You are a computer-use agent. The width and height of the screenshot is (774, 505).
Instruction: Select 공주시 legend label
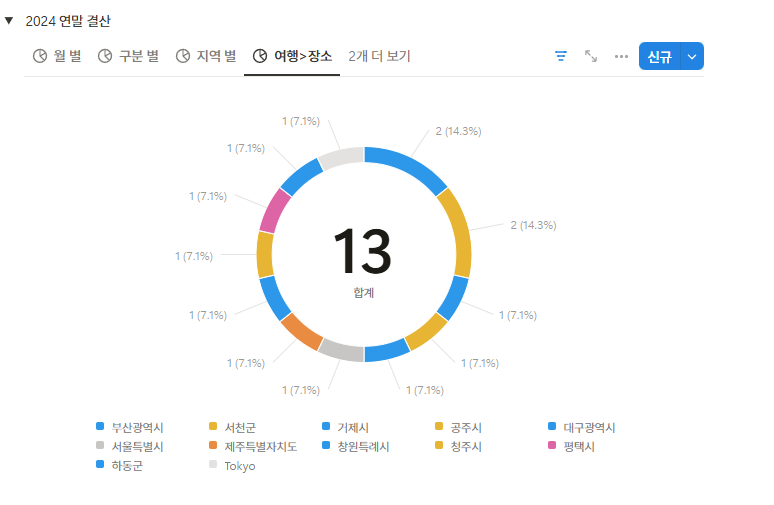[x=466, y=427]
